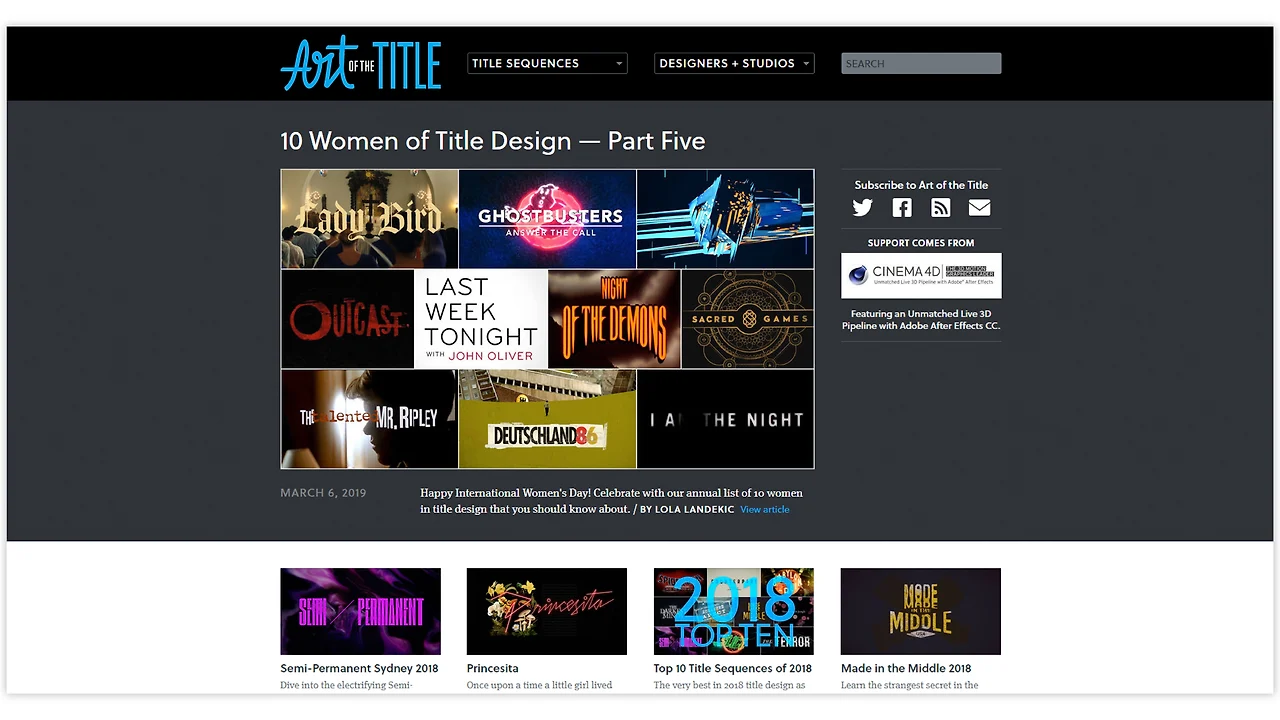Select the Talented Mr. Ripley image
This screenshot has width=1280, height=720.
pos(369,419)
